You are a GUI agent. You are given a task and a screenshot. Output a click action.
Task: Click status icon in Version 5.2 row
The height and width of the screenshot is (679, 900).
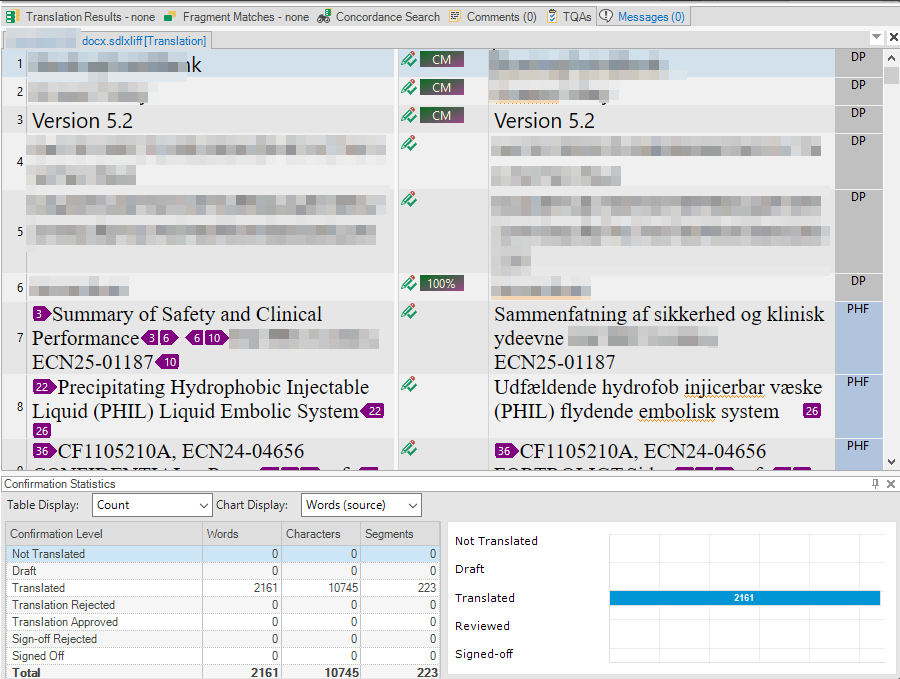tap(409, 115)
